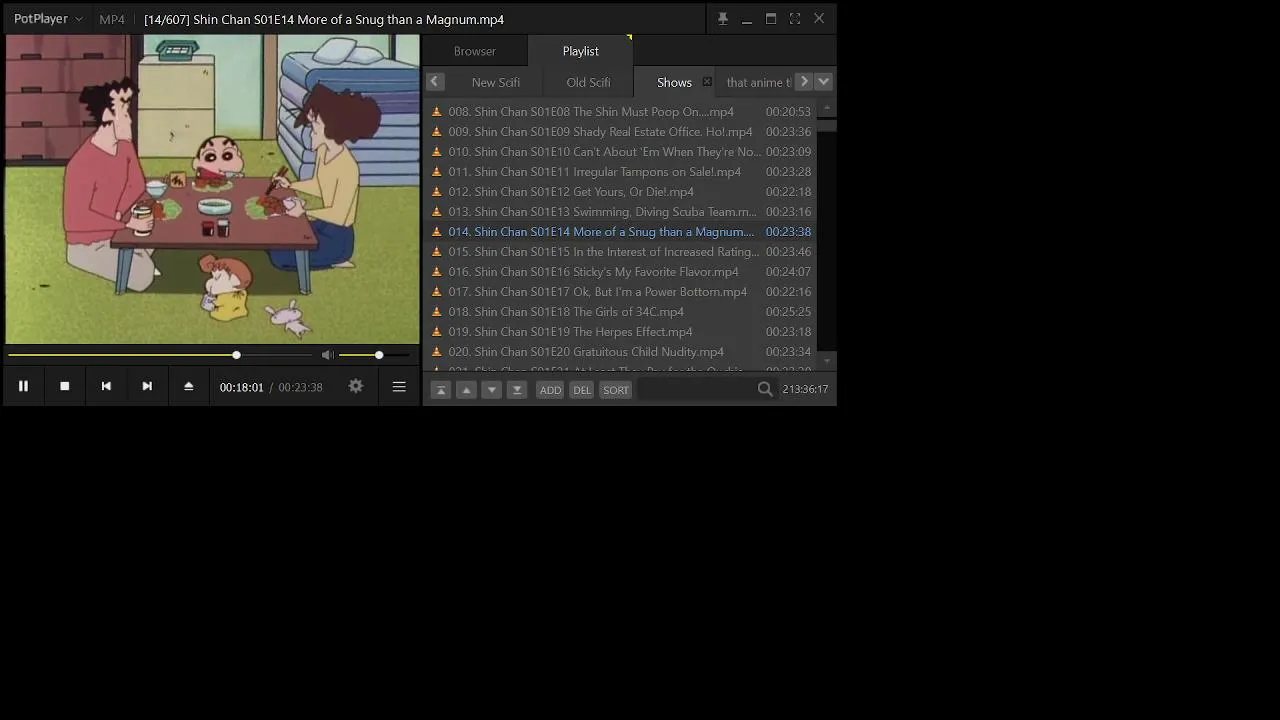Click the MP4 format label in title bar
This screenshot has width=1280, height=720.
click(112, 19)
